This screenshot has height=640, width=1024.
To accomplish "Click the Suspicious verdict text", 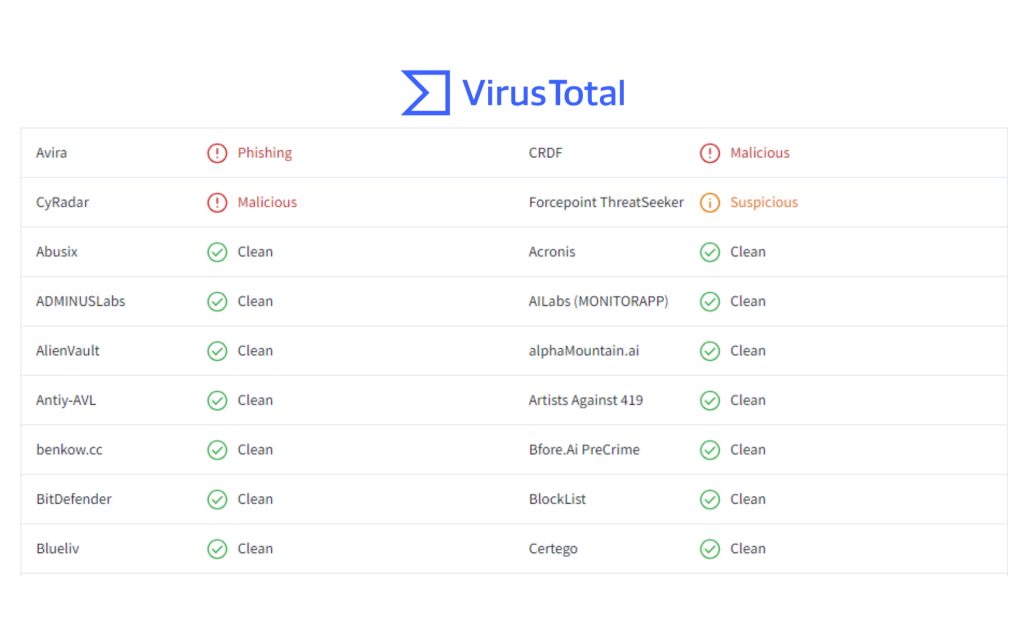I will [764, 202].
